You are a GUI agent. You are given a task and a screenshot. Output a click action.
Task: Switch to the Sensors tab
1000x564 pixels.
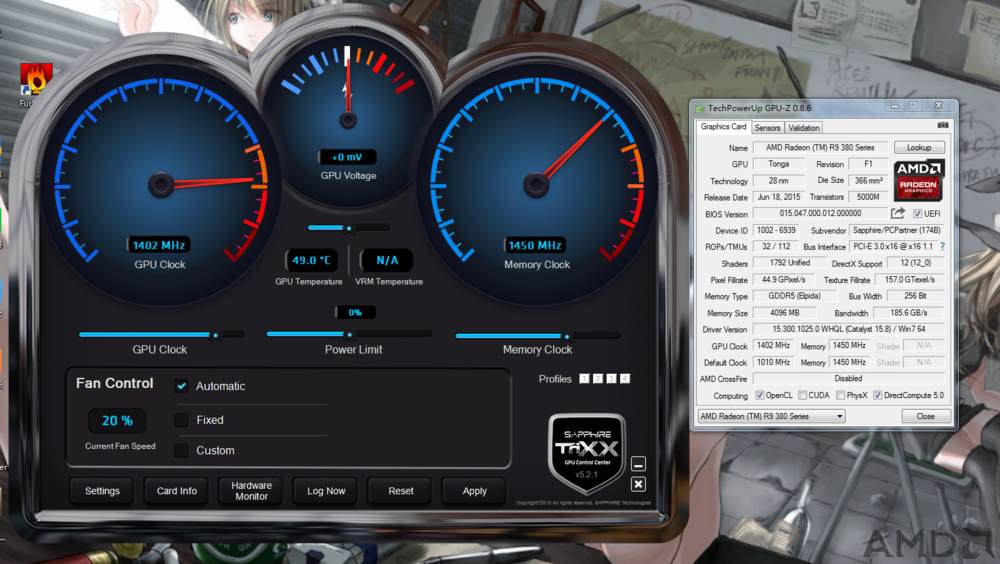tap(767, 128)
